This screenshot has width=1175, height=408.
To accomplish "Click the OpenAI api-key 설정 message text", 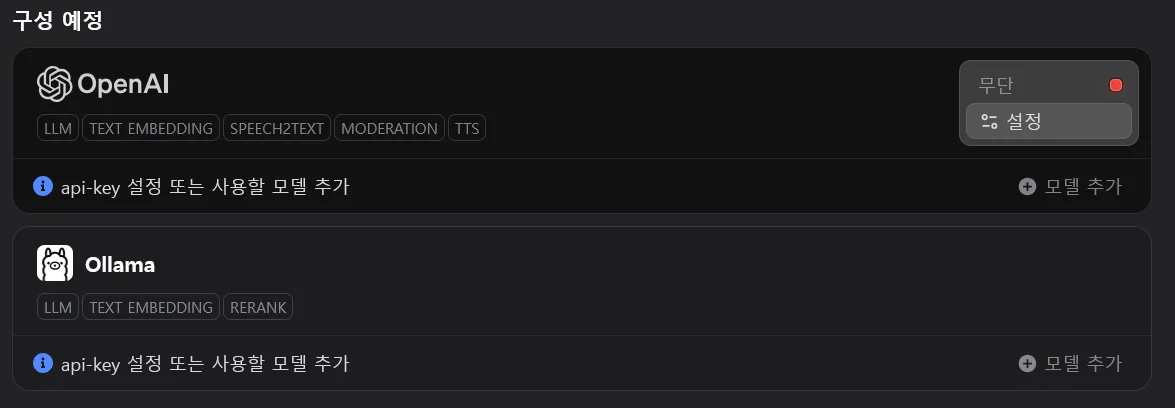I will [x=205, y=186].
